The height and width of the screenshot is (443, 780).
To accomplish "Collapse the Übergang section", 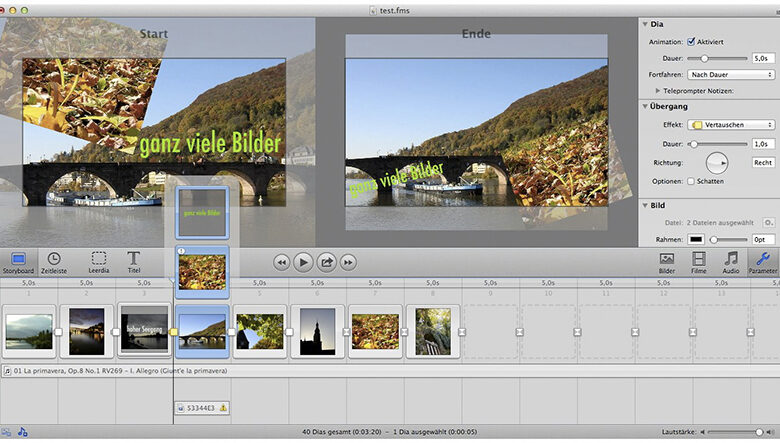I will tap(645, 107).
